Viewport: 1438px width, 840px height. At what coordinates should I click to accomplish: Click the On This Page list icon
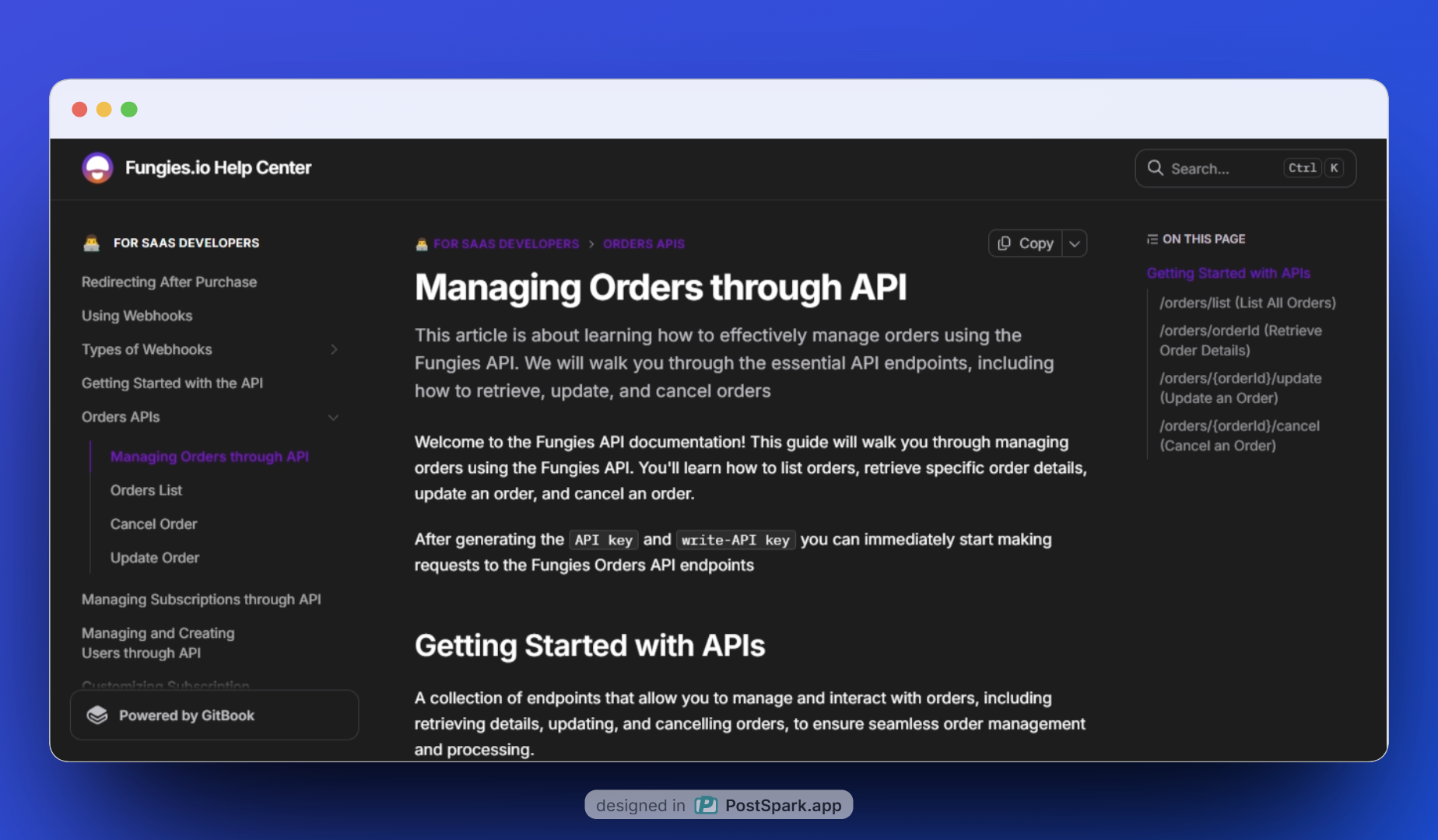click(x=1152, y=240)
